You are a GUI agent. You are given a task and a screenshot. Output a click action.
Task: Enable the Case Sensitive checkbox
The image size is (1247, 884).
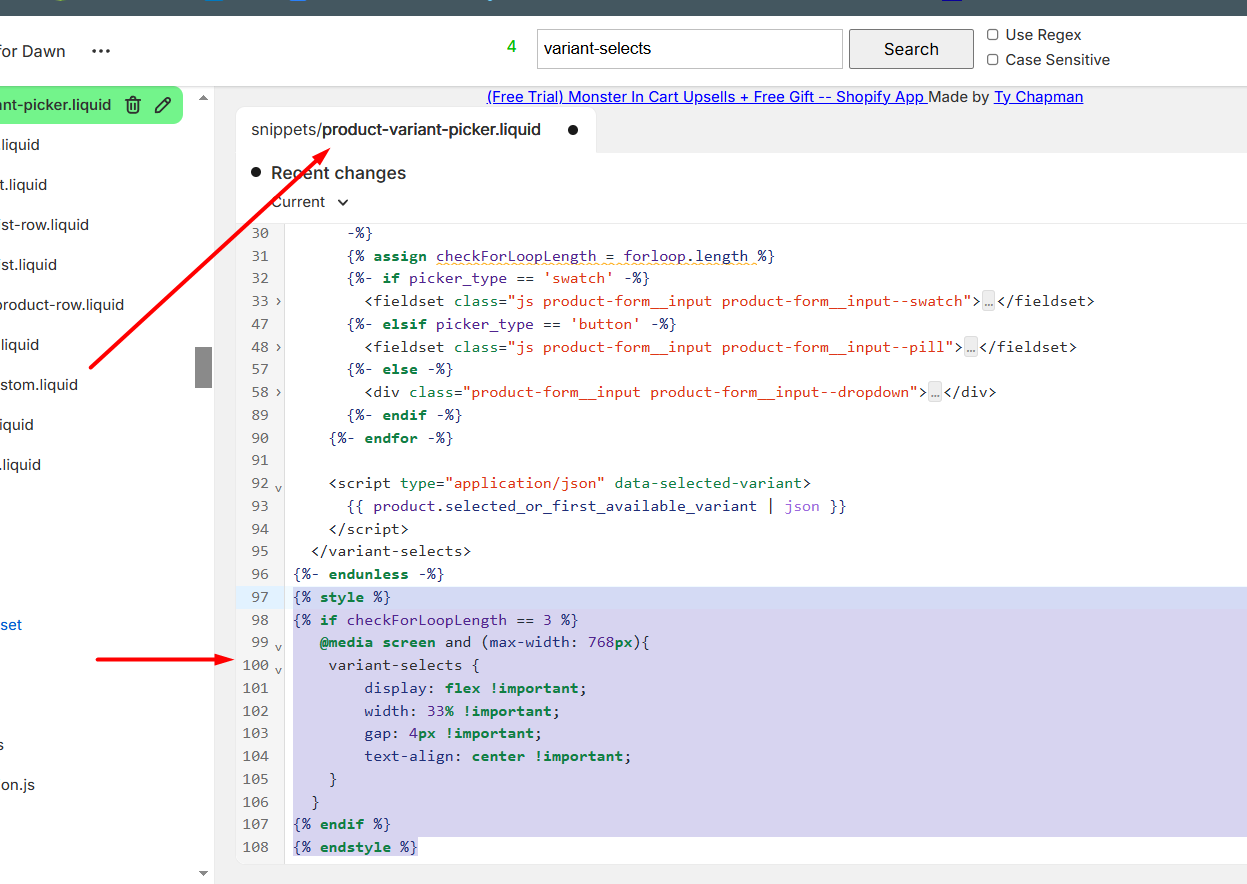point(993,60)
